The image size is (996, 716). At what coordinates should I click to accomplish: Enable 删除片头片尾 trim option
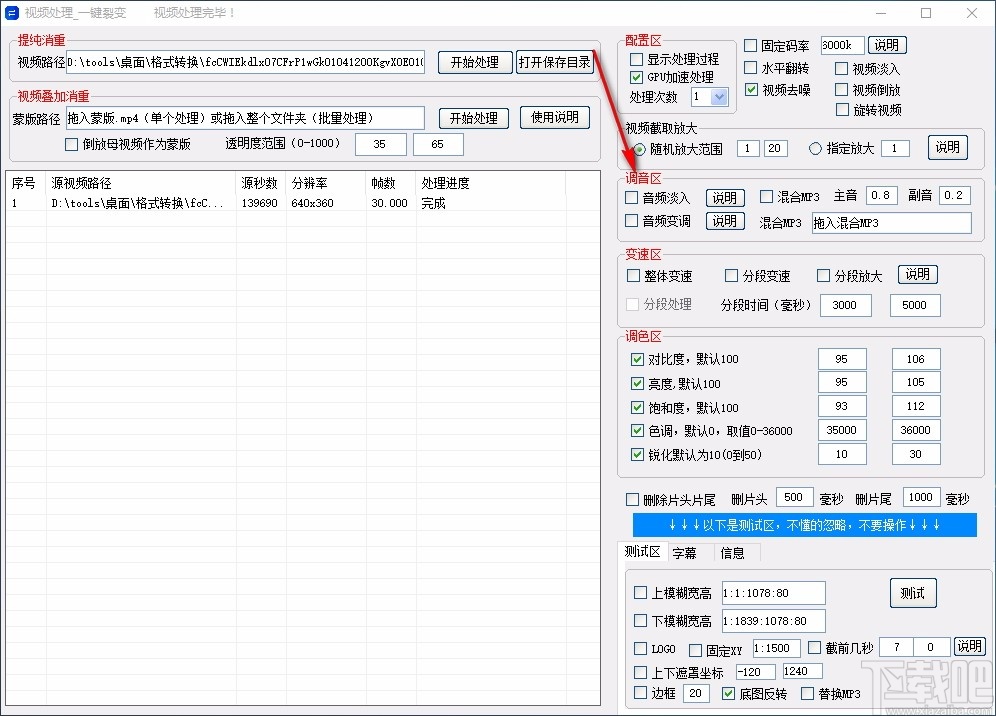coord(632,497)
